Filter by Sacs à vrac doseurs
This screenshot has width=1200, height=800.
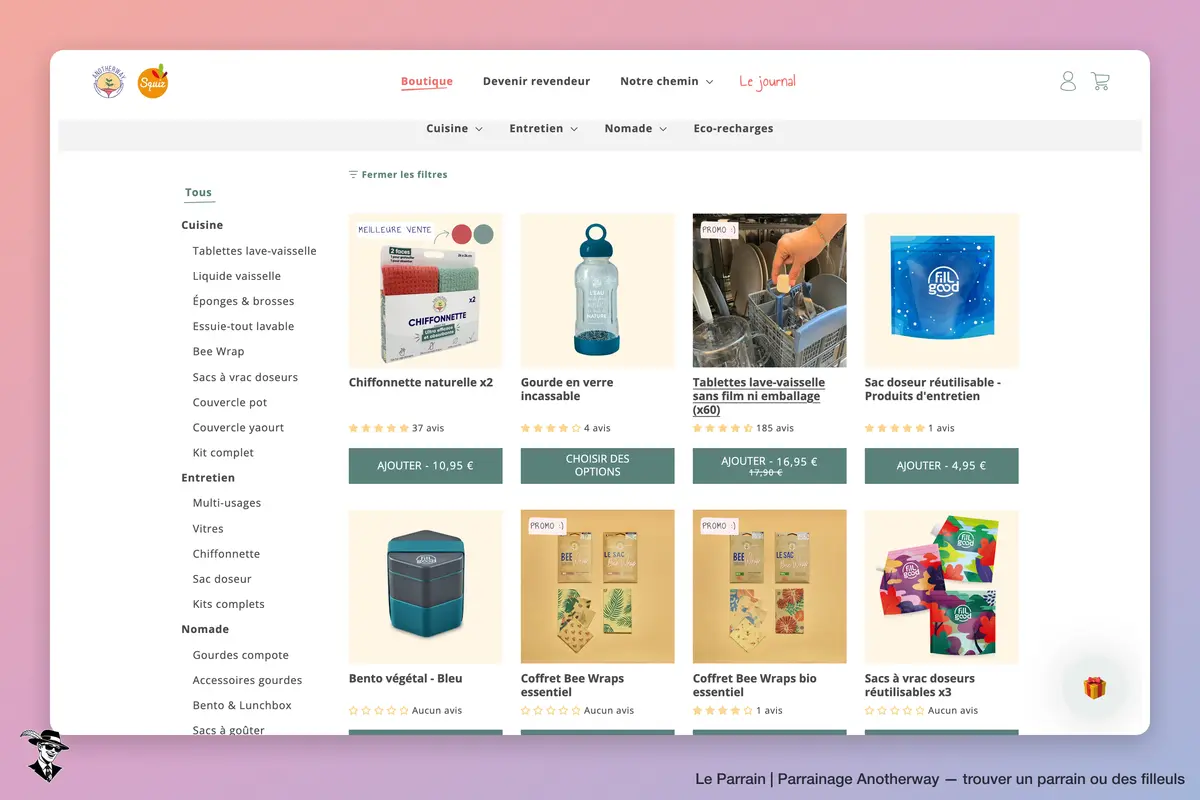tap(245, 377)
